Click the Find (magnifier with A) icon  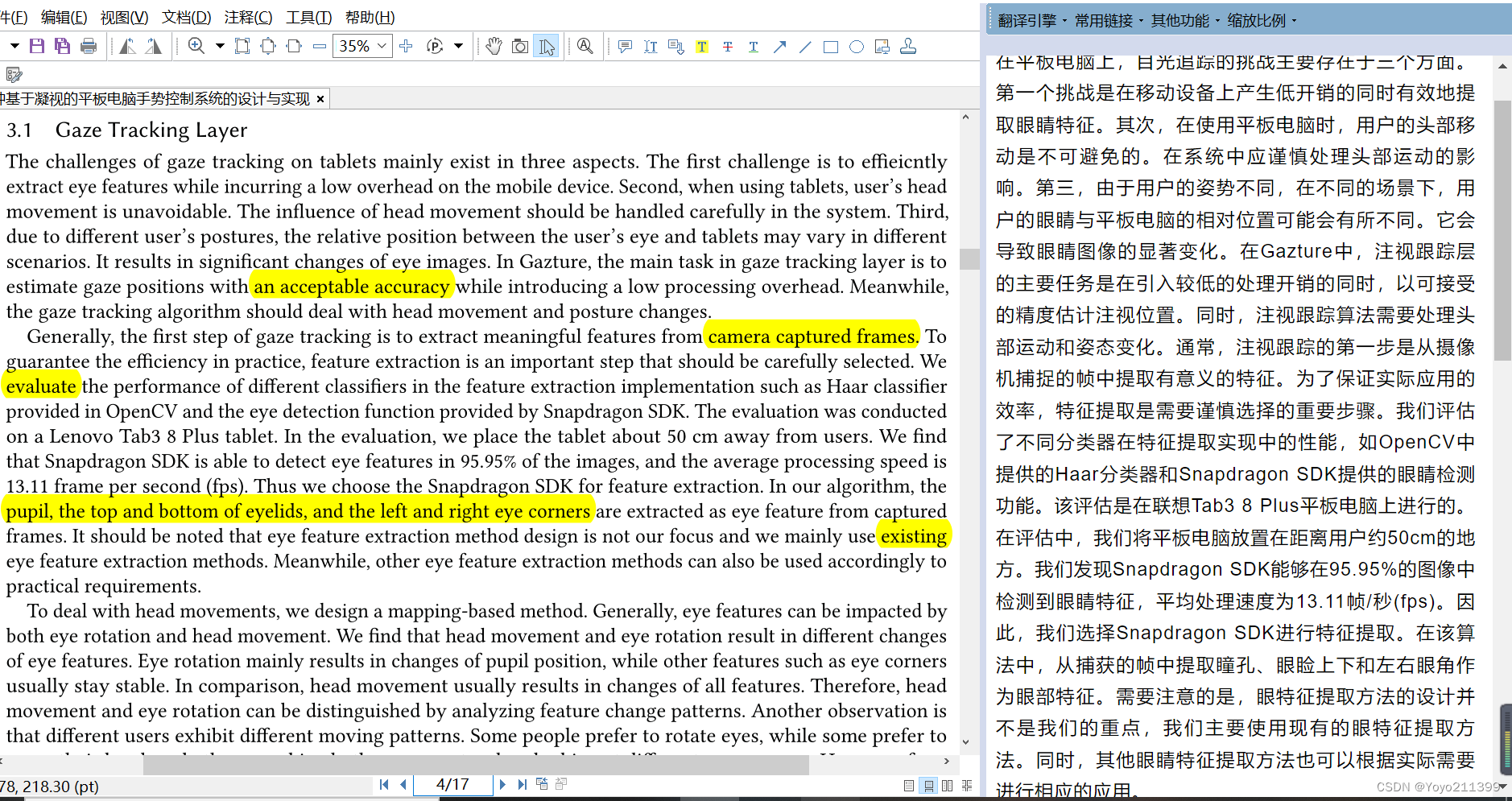pyautogui.click(x=585, y=47)
